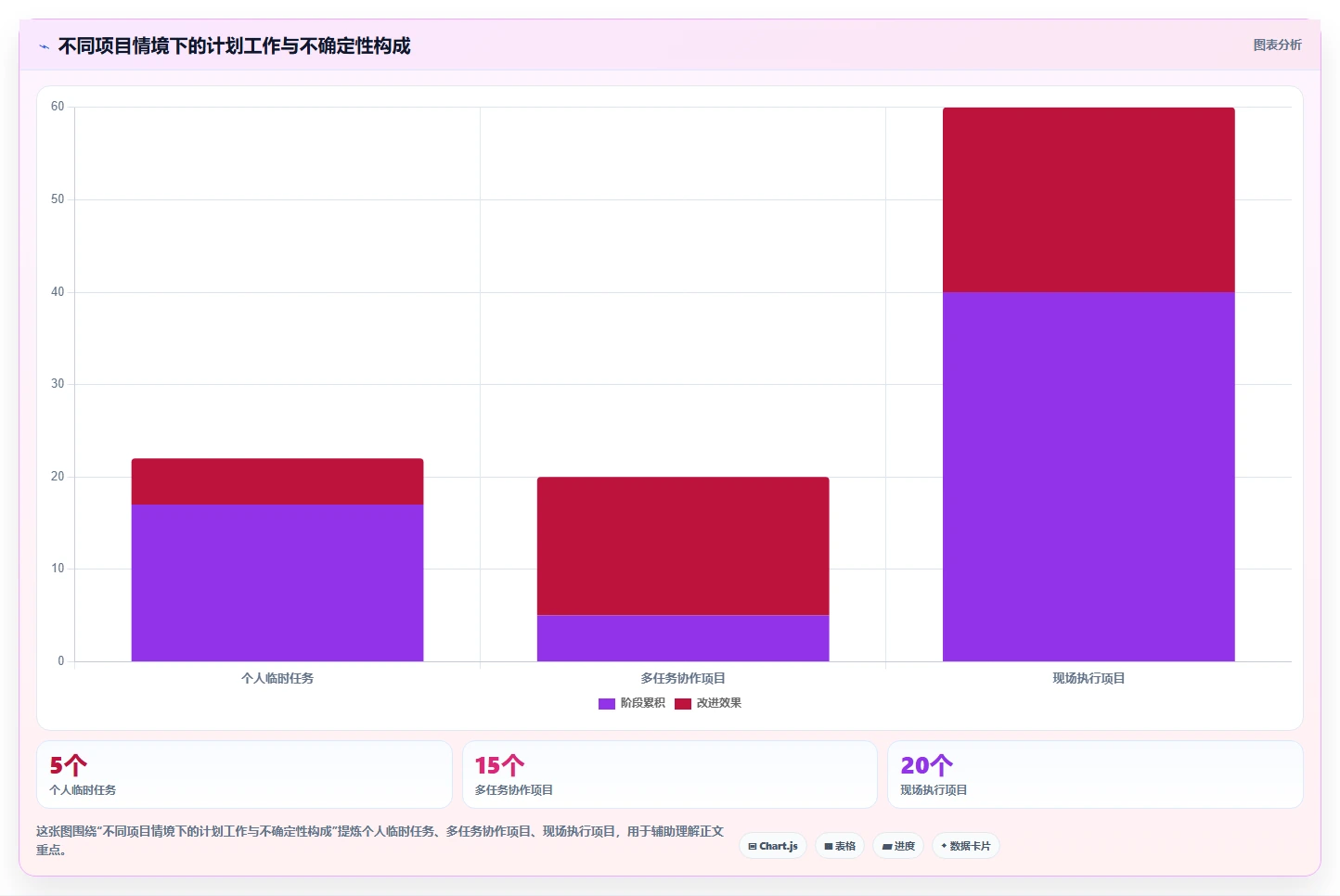Click the purple segment of the 个人临时任务 bar
1340x896 pixels.
pos(277,582)
